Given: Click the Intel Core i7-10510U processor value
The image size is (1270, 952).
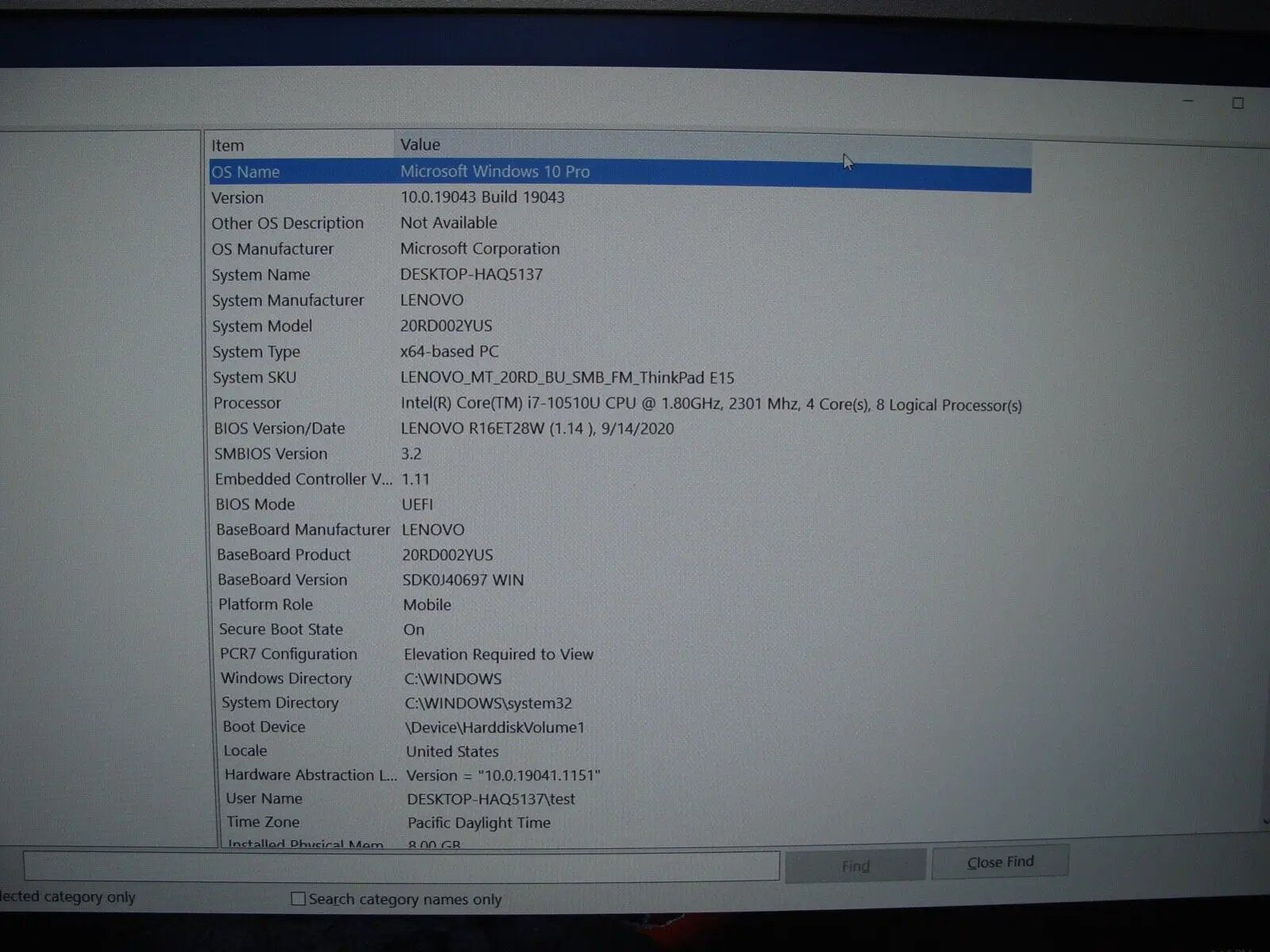Looking at the screenshot, I should pyautogui.click(x=711, y=405).
